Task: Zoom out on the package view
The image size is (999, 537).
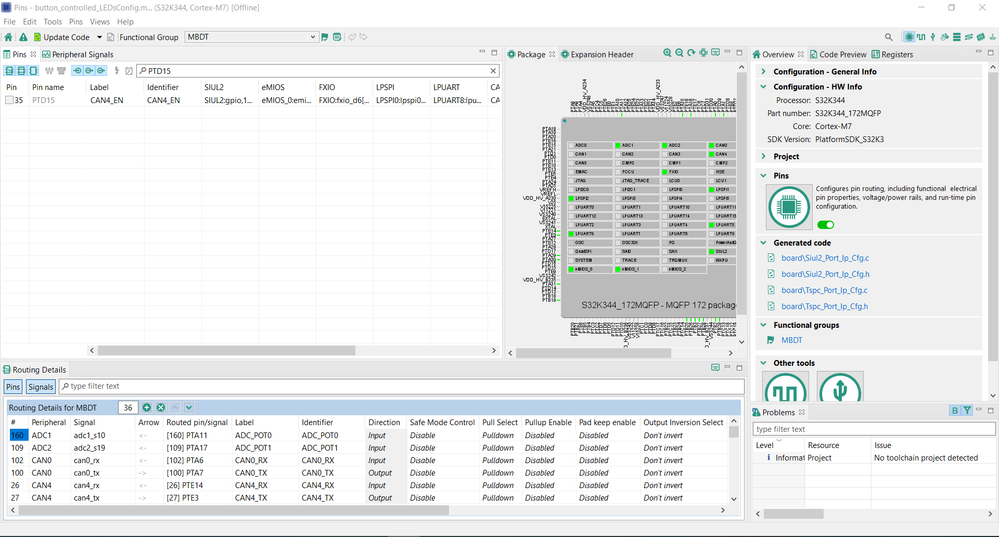Action: click(679, 53)
